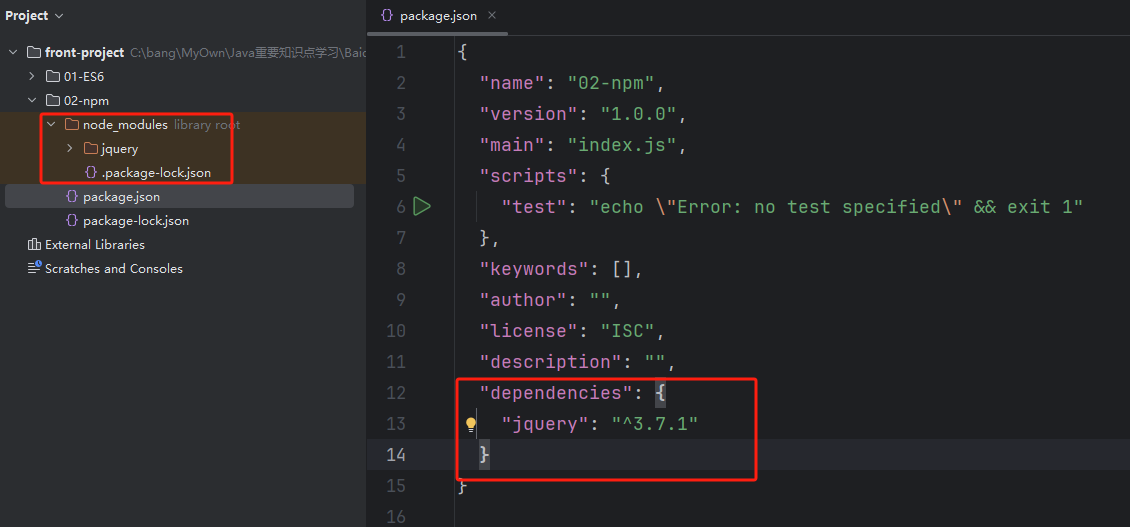Select package-lock.json under 02-npm
1130x527 pixels.
pyautogui.click(x=136, y=221)
